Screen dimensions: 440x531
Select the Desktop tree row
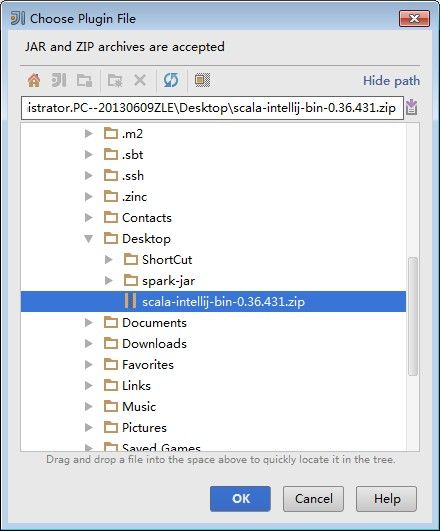213,238
